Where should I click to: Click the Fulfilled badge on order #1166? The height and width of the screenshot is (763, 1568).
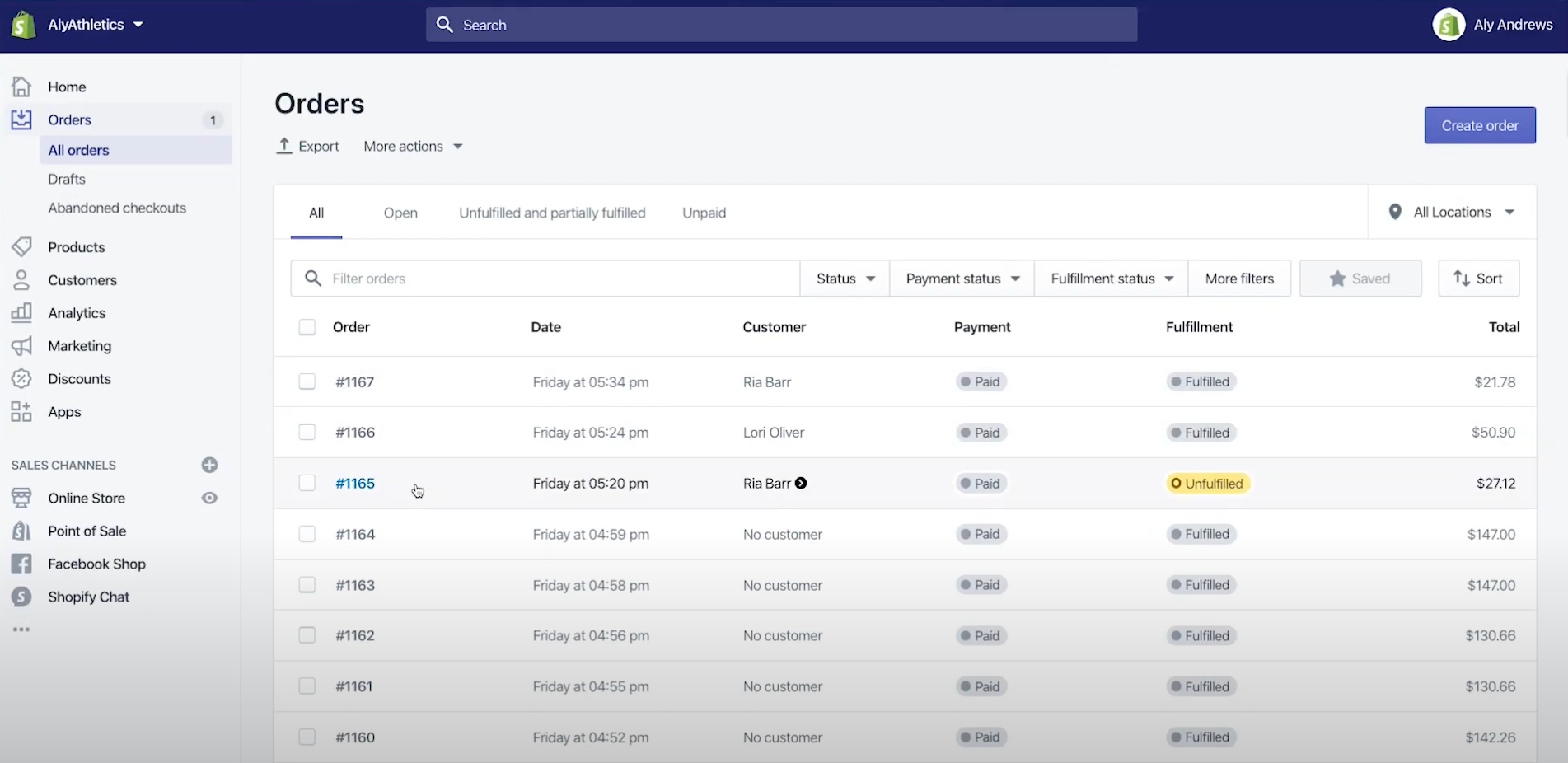(x=1201, y=433)
